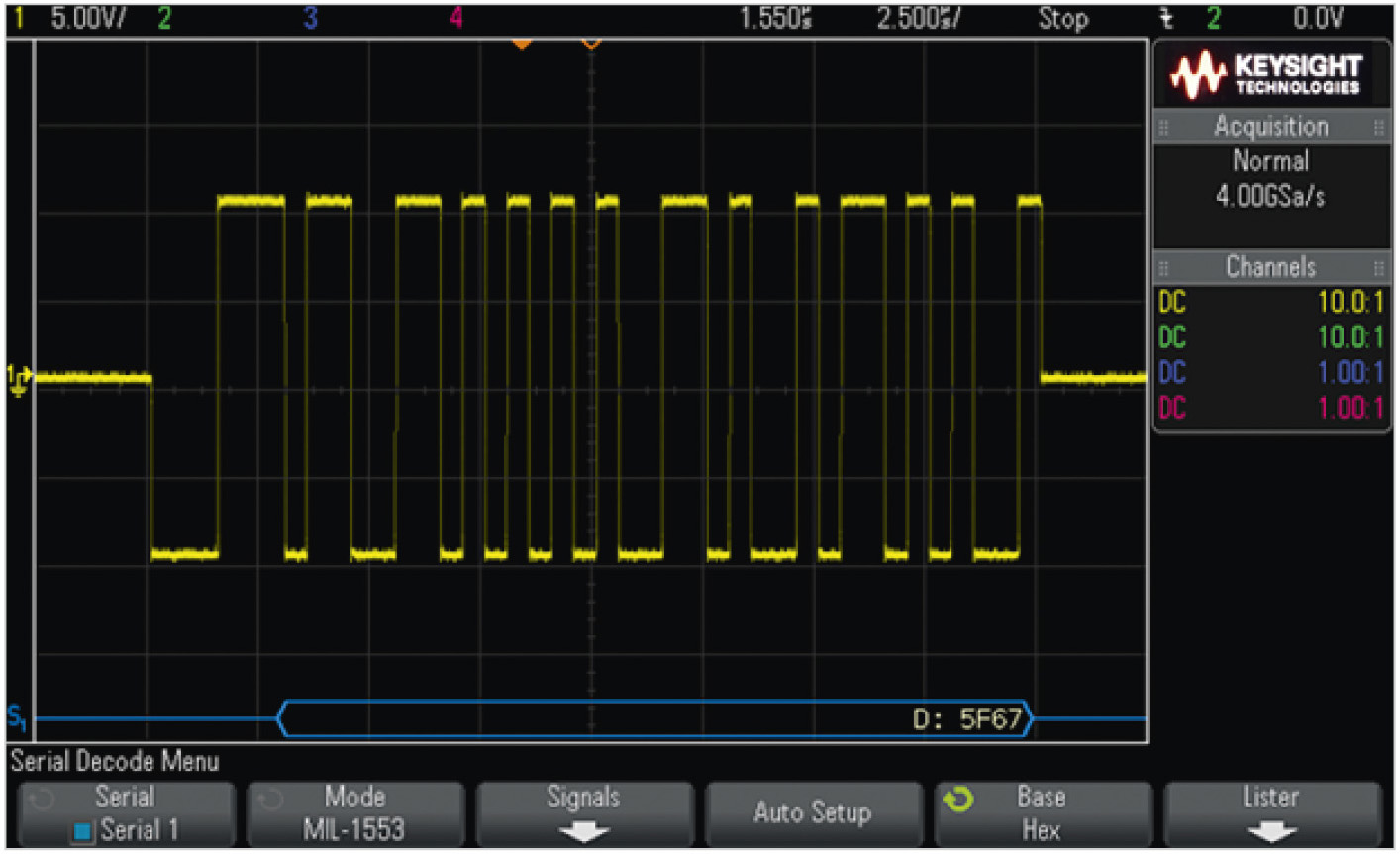This screenshot has height=854, width=1400.
Task: Toggle channel 3 in top status bar
Action: tap(311, 19)
